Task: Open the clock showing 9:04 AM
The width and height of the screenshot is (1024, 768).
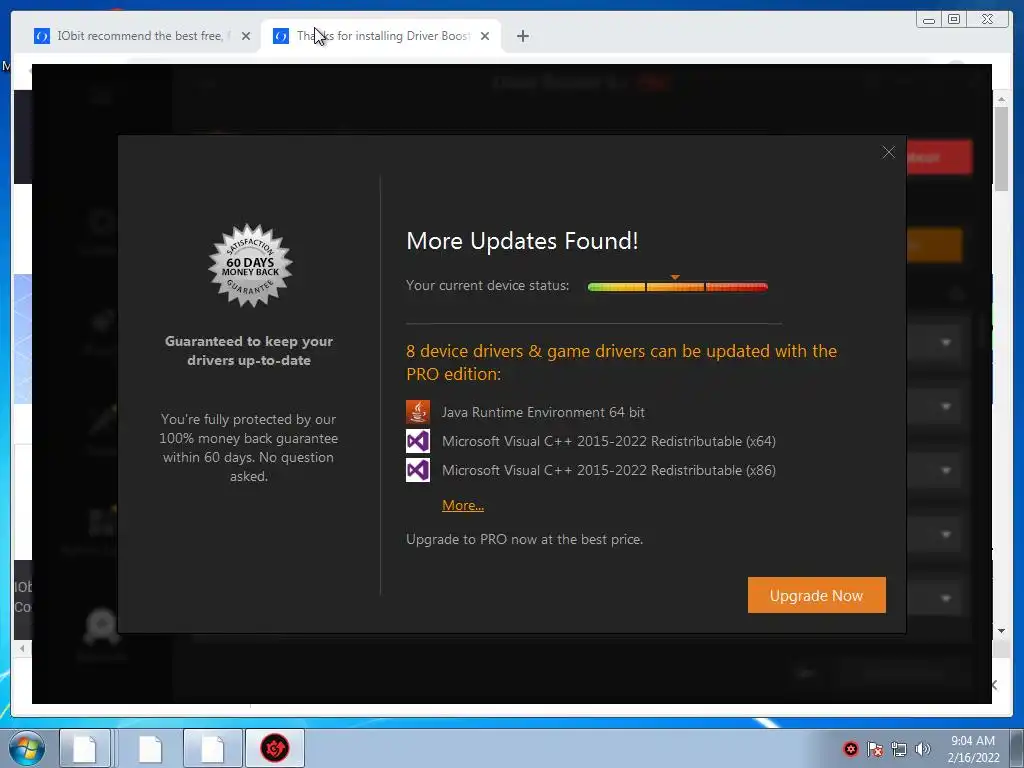Action: (973, 748)
